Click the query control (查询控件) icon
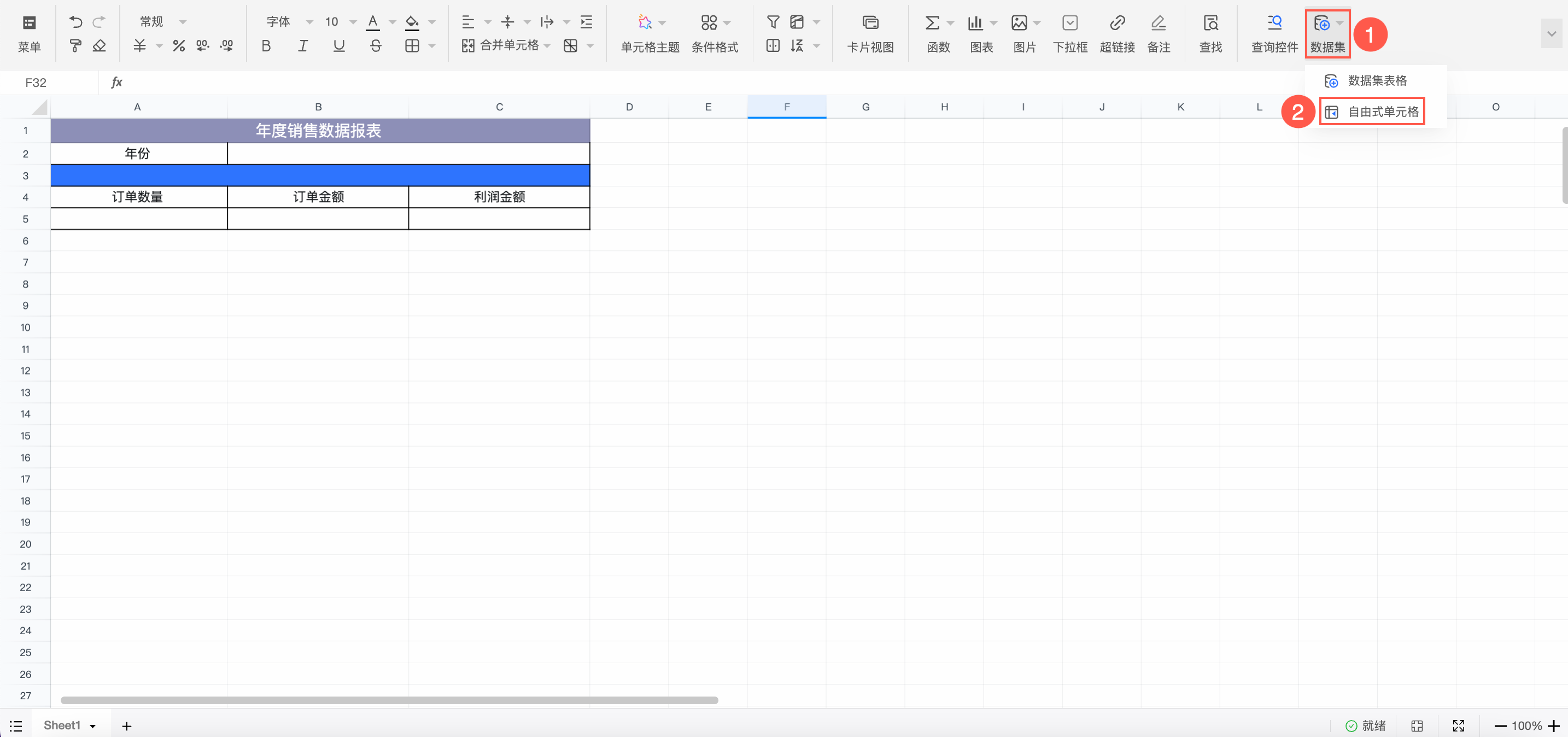The height and width of the screenshot is (737, 1568). pos(1274,23)
